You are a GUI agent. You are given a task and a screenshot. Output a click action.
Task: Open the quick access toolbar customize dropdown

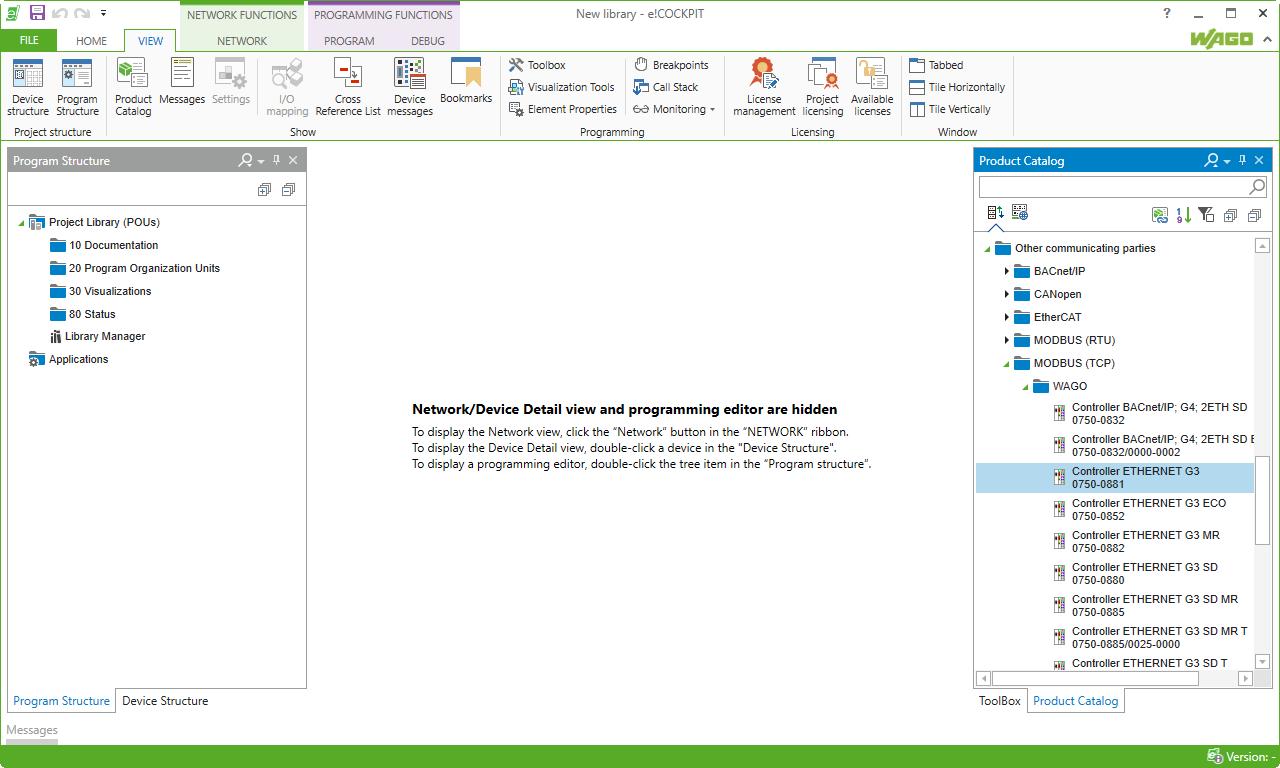point(103,13)
